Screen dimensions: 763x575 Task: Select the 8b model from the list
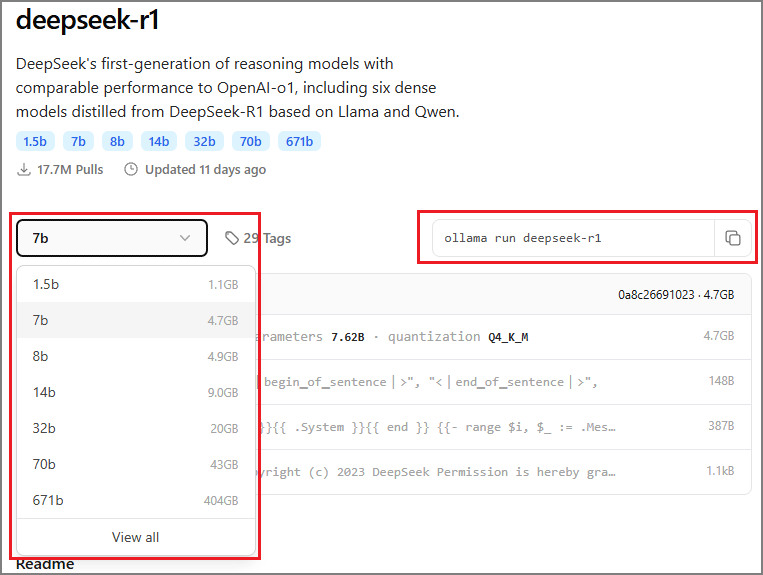point(135,356)
